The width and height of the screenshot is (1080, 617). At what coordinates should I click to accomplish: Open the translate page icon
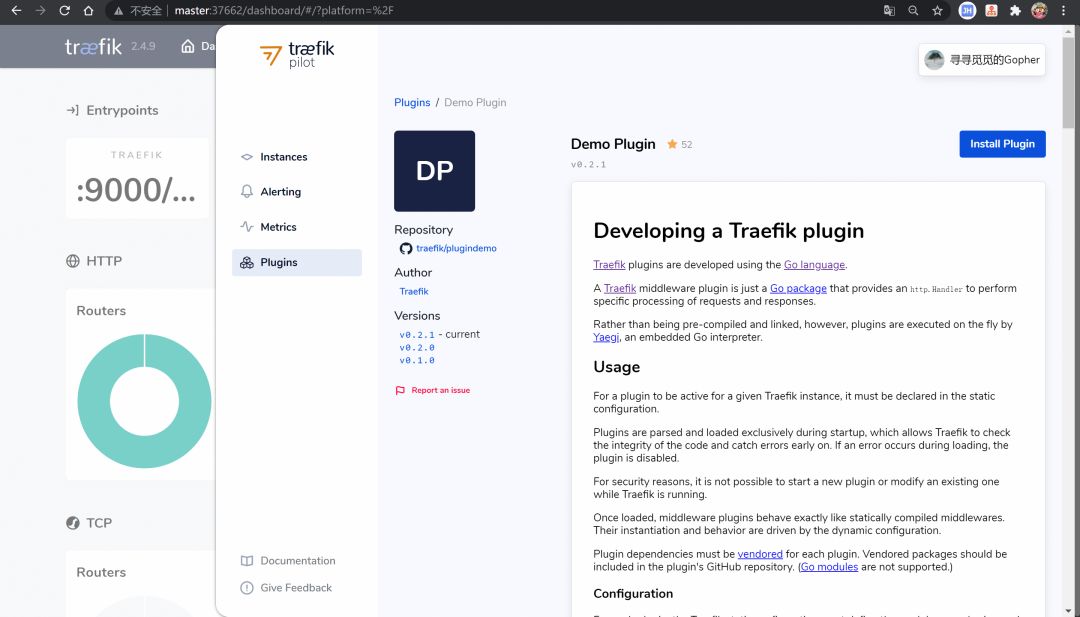[x=889, y=10]
